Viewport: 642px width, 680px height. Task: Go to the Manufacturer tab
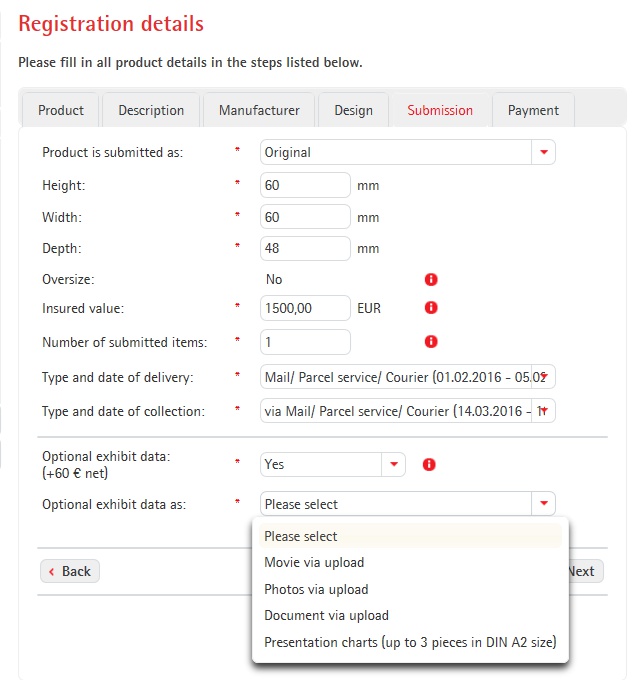point(259,110)
